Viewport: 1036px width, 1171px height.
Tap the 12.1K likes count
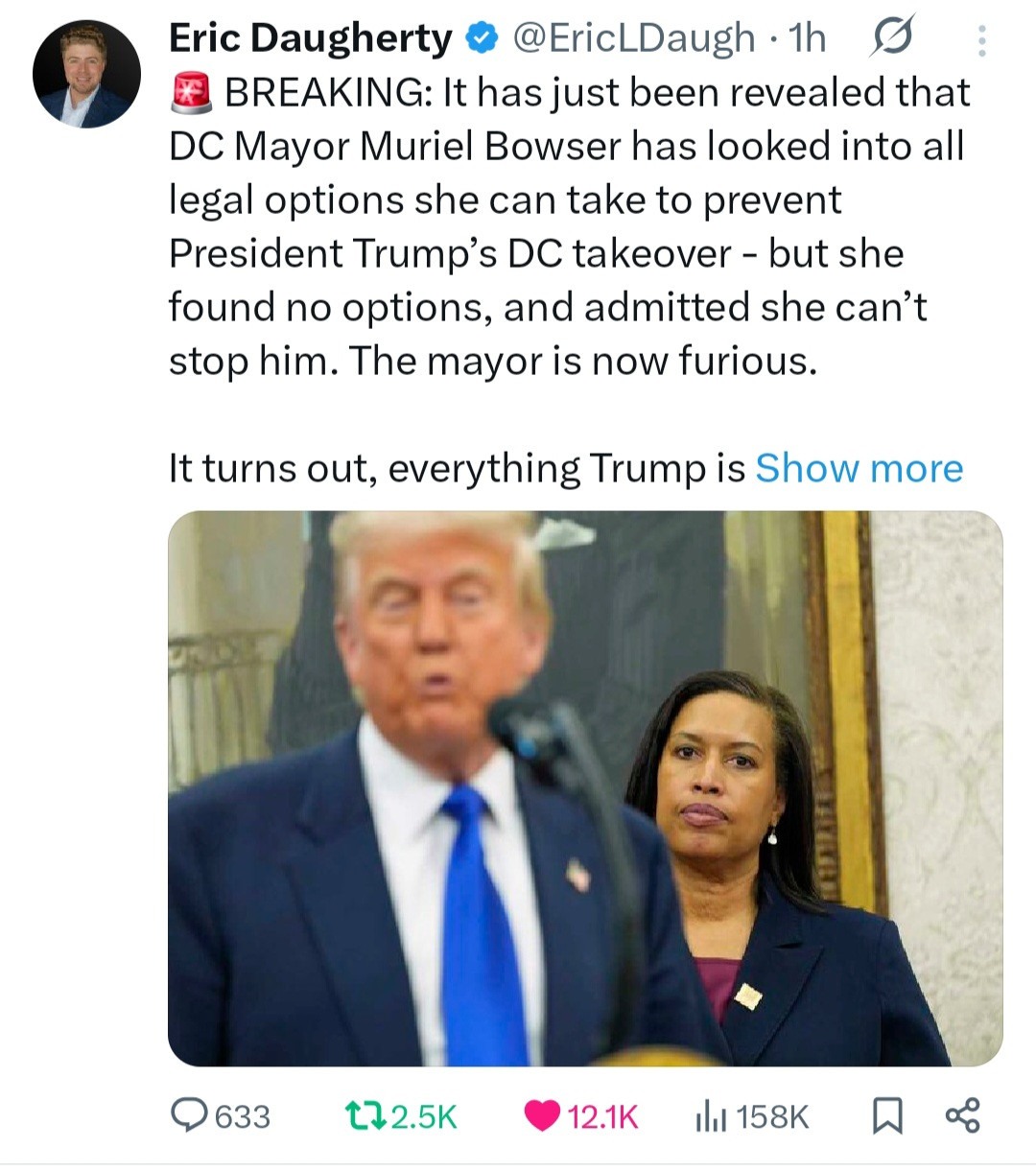[602, 1116]
